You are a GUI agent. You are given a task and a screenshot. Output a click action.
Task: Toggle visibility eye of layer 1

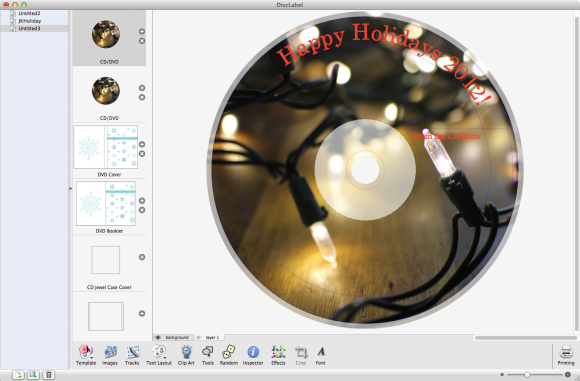point(198,337)
